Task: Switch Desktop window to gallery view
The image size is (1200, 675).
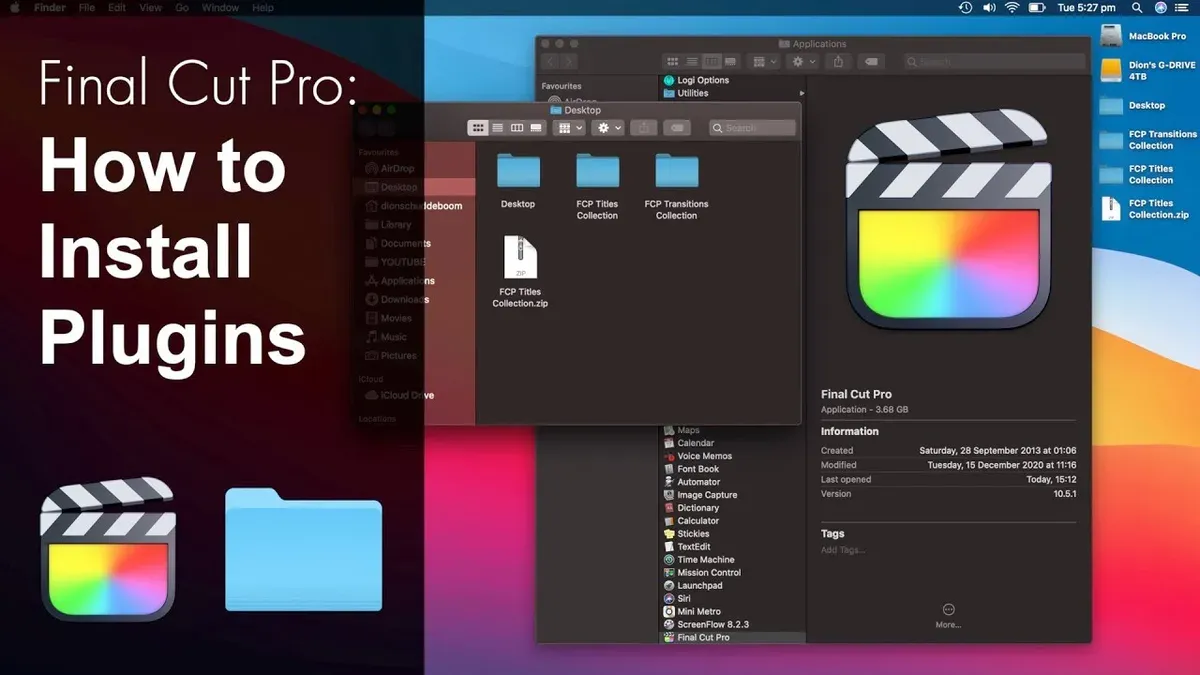Action: point(536,128)
